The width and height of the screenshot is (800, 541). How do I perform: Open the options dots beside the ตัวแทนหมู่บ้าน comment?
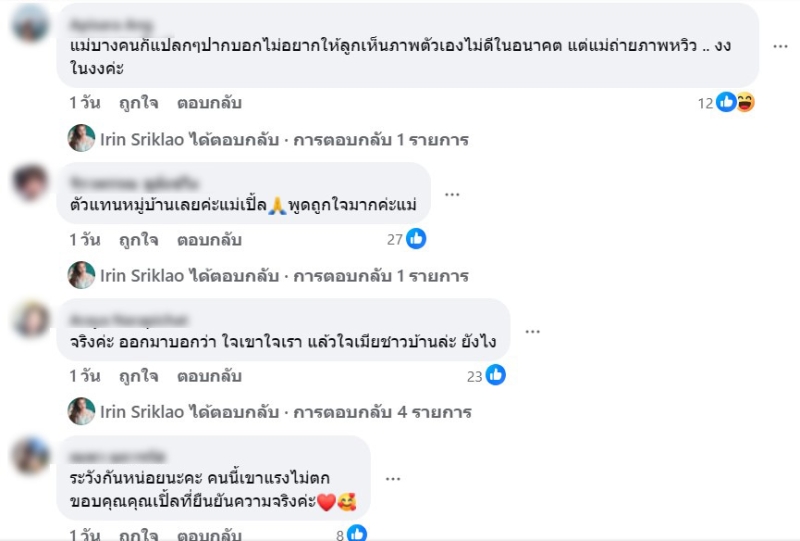452,194
